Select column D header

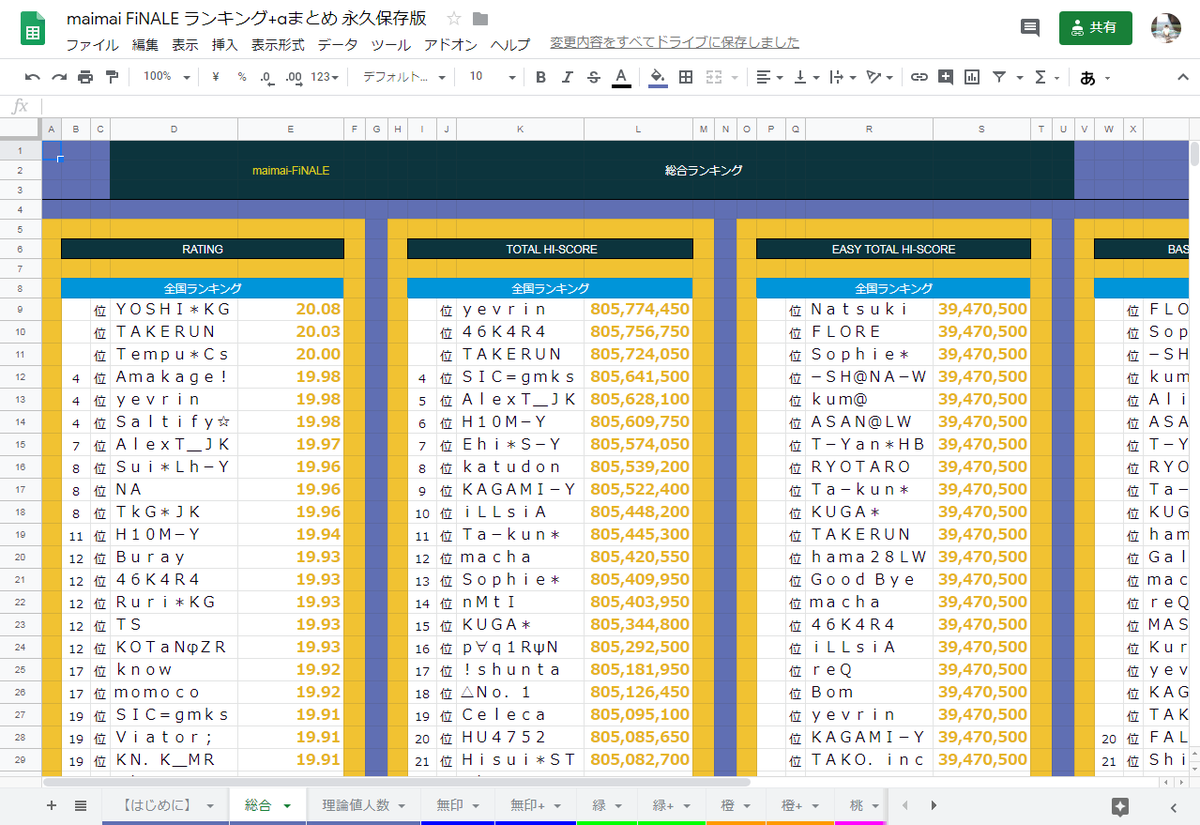(174, 128)
